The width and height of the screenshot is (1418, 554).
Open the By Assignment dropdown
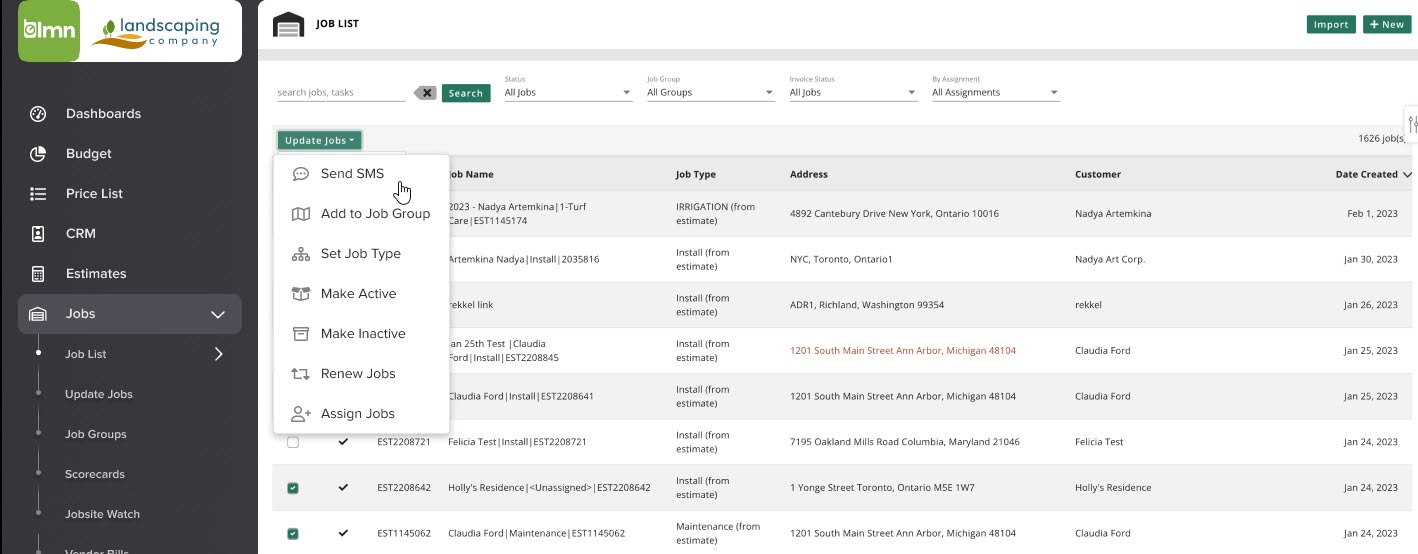(x=996, y=92)
